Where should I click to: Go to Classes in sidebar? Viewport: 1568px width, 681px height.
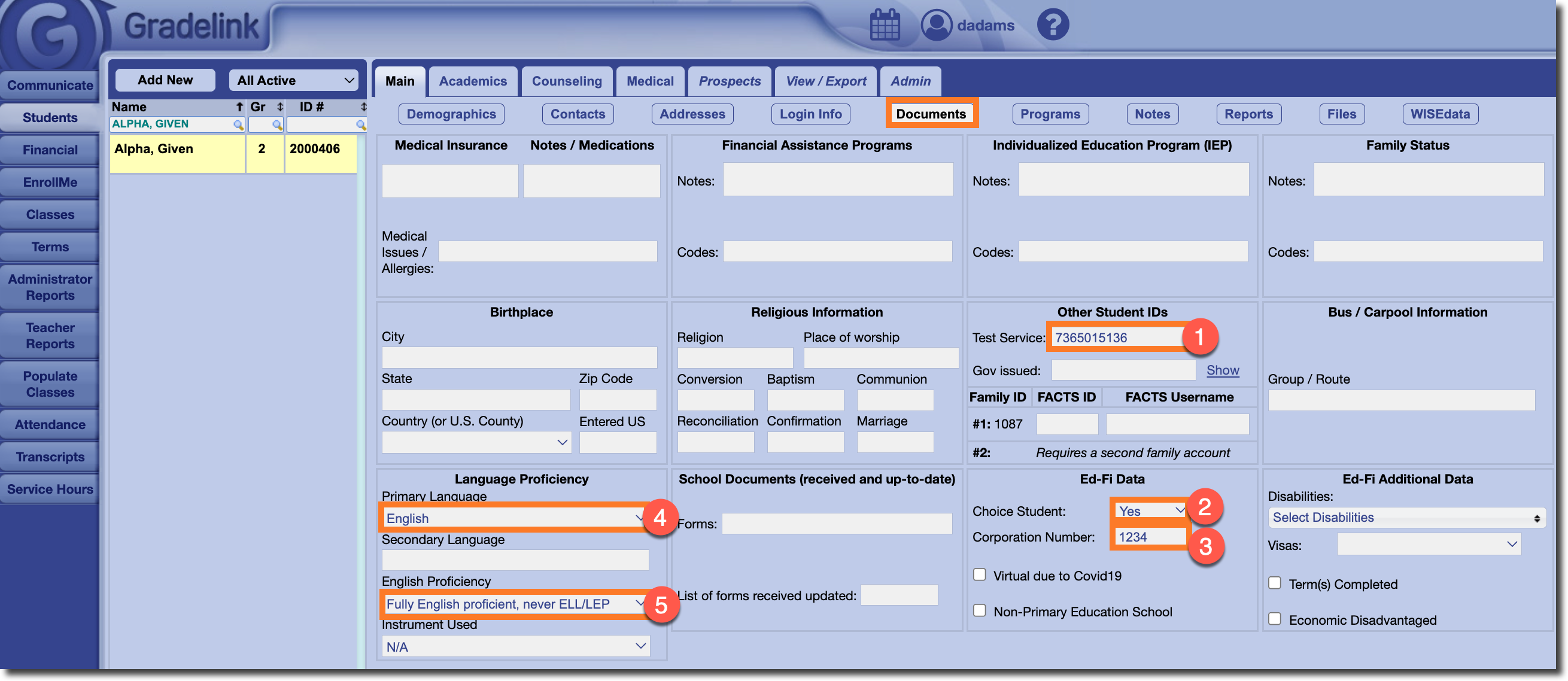pos(50,214)
